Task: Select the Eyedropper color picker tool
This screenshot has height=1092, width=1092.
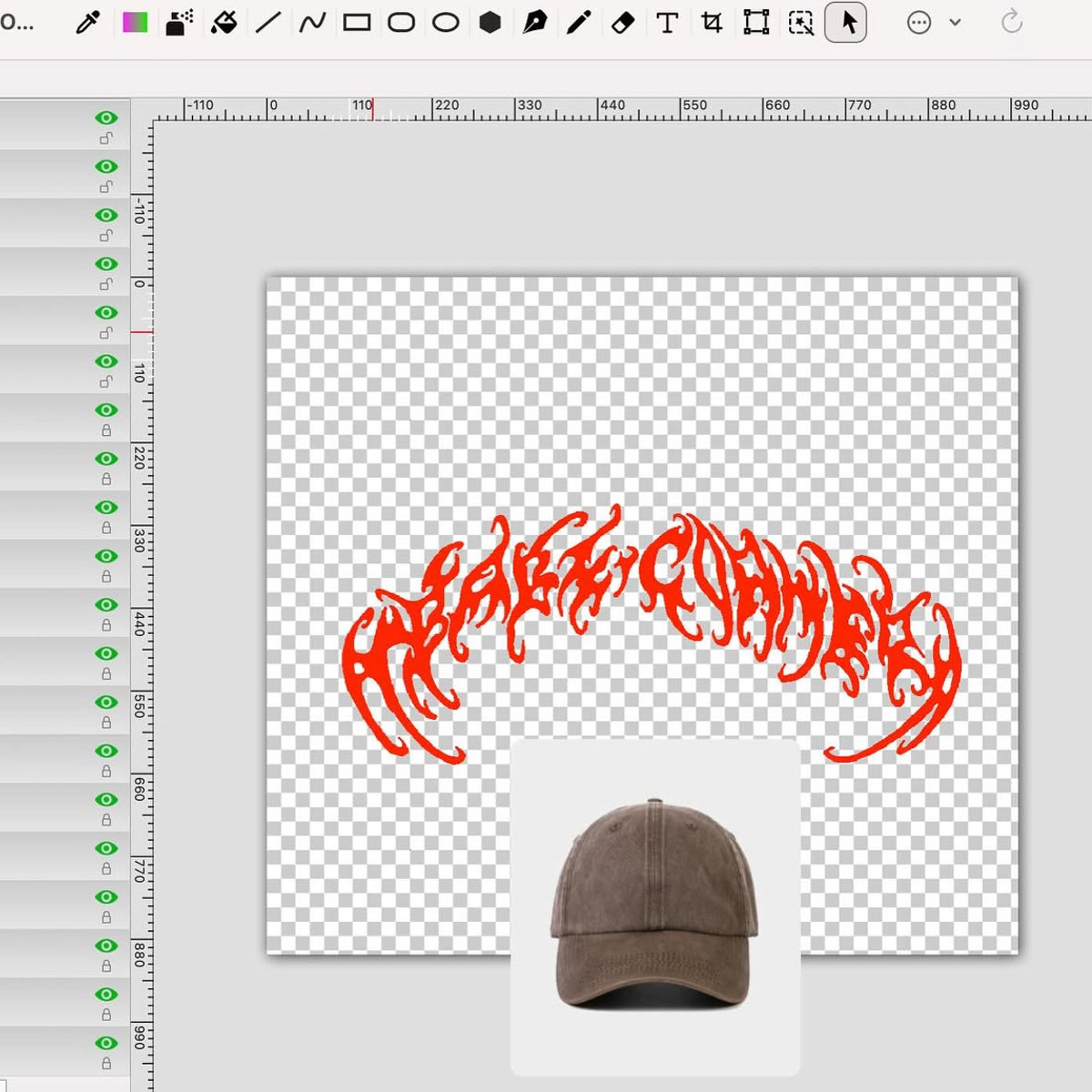Action: pos(88,23)
